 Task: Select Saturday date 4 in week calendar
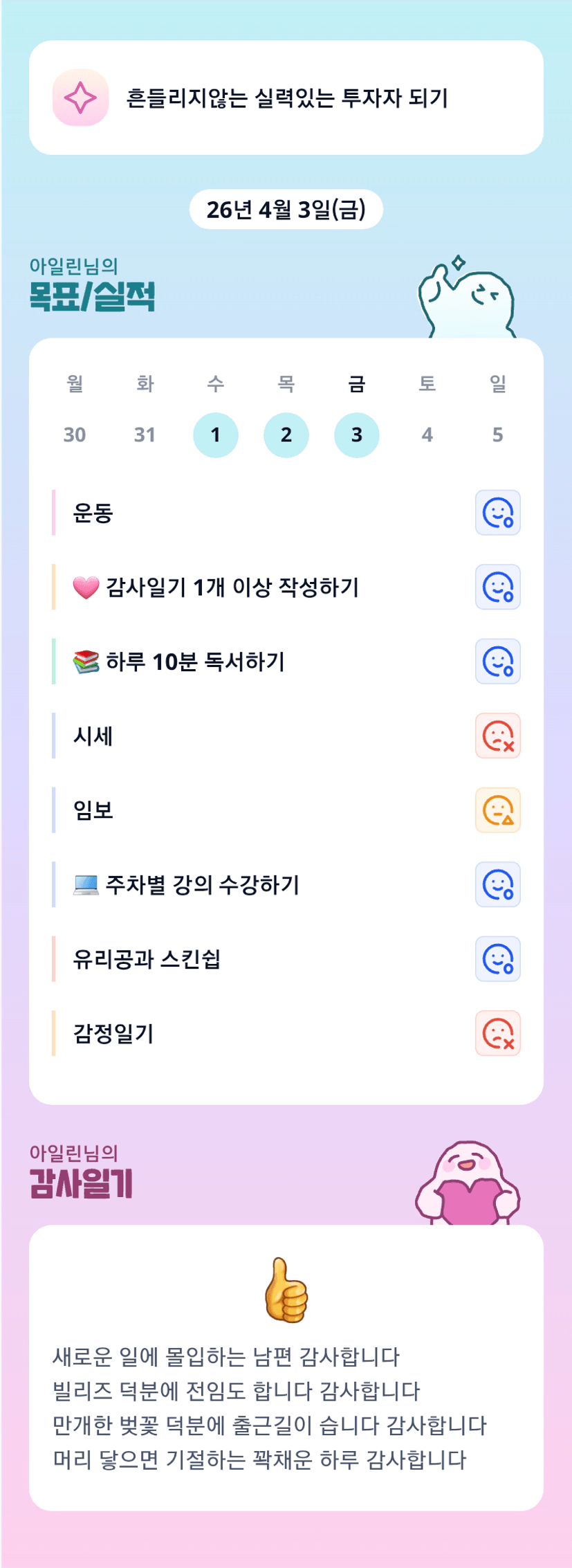point(427,435)
